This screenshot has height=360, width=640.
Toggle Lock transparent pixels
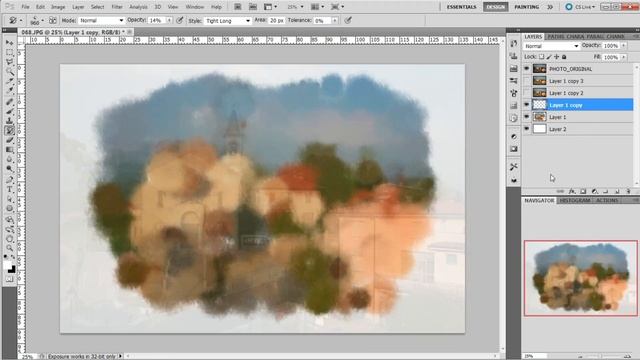point(541,57)
